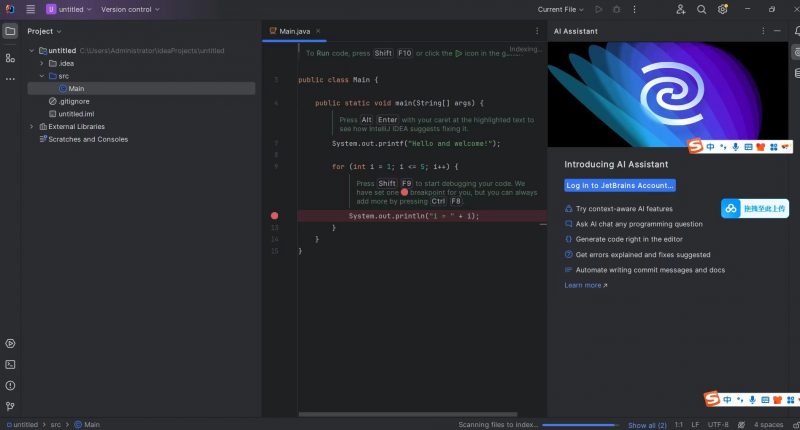Open the Notifications bell icon
800x430 pixels.
(x=797, y=31)
